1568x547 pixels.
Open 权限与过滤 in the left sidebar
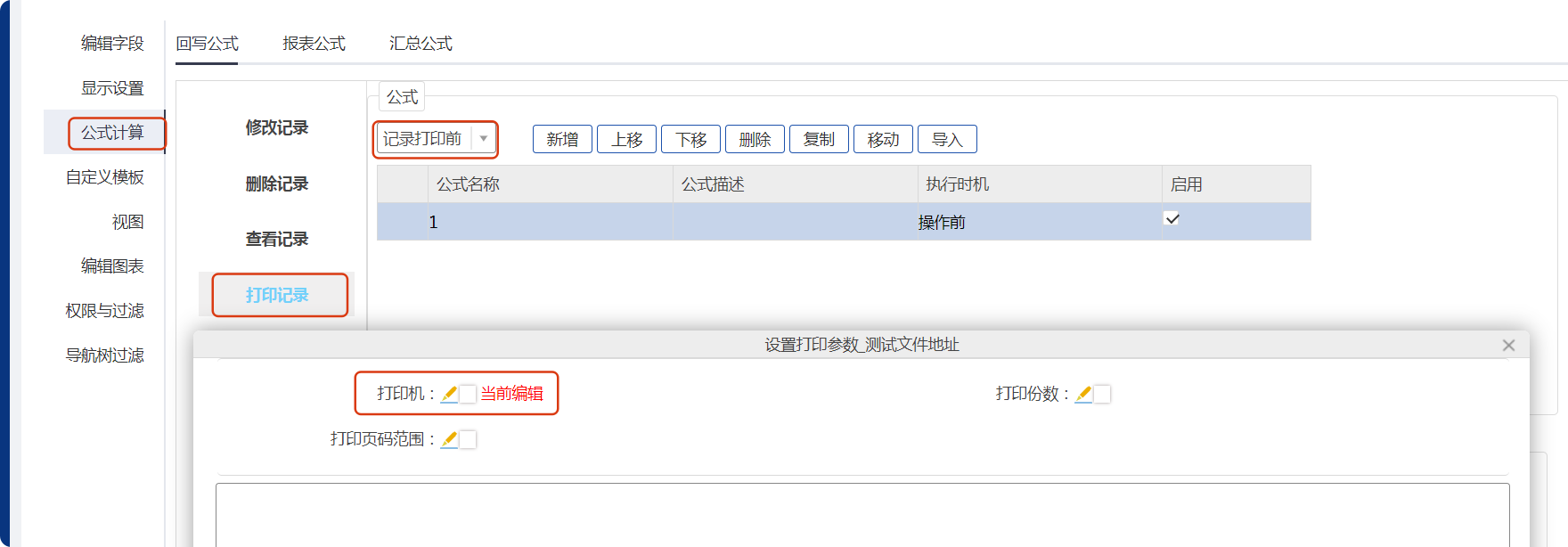click(x=104, y=311)
